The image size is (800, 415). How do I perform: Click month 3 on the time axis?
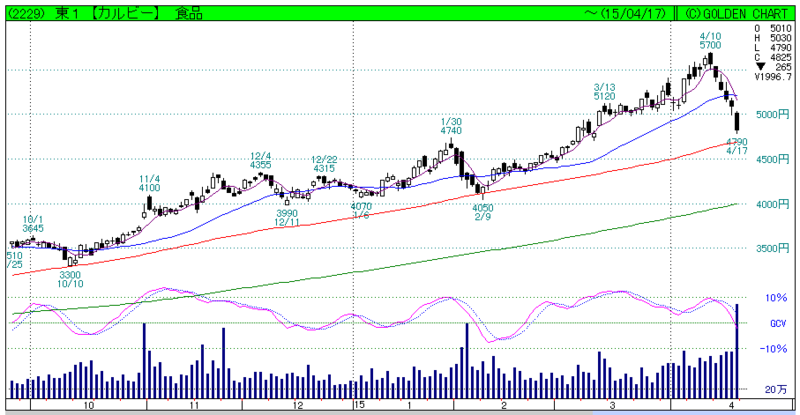[x=612, y=405]
